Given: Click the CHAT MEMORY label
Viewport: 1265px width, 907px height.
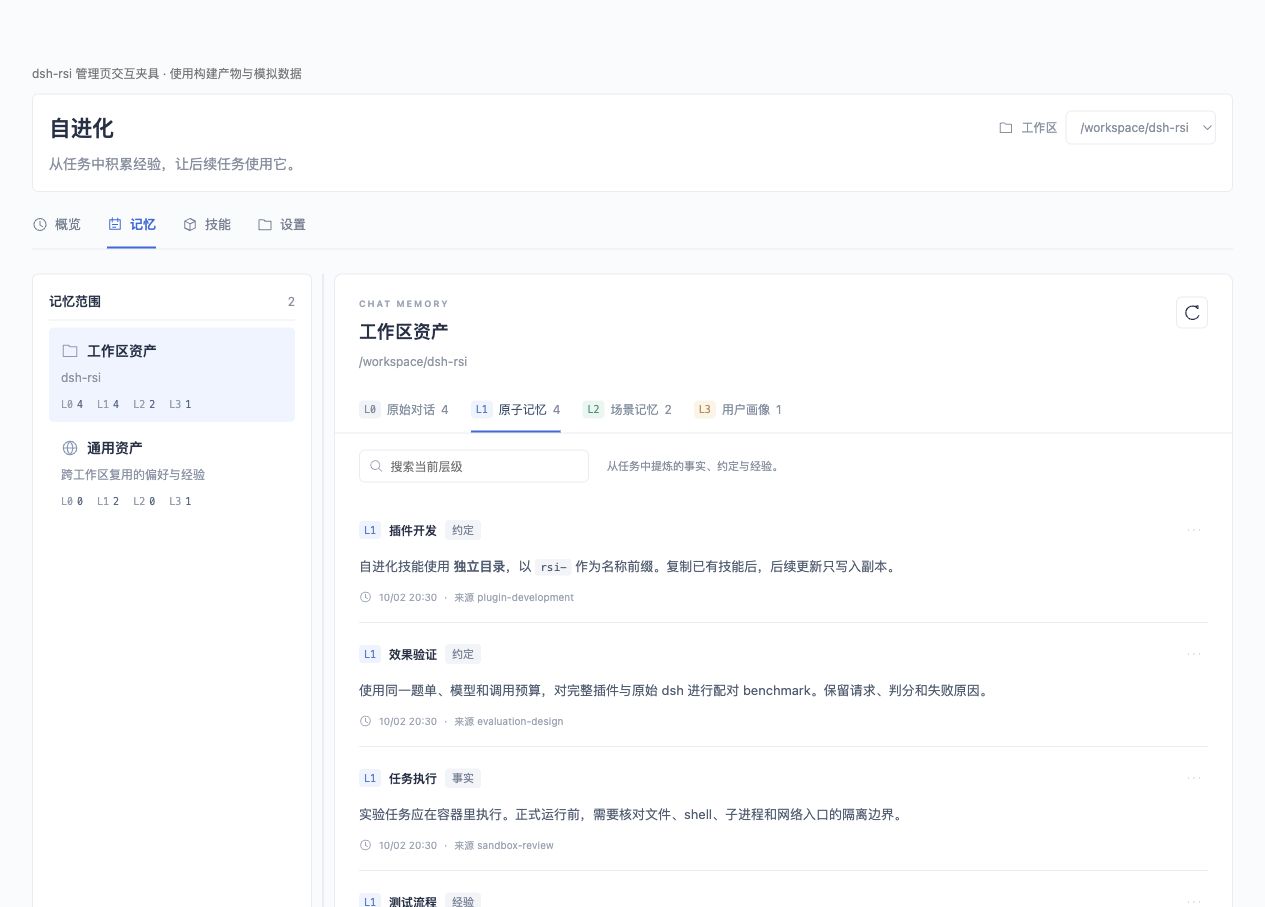Looking at the screenshot, I should point(404,303).
